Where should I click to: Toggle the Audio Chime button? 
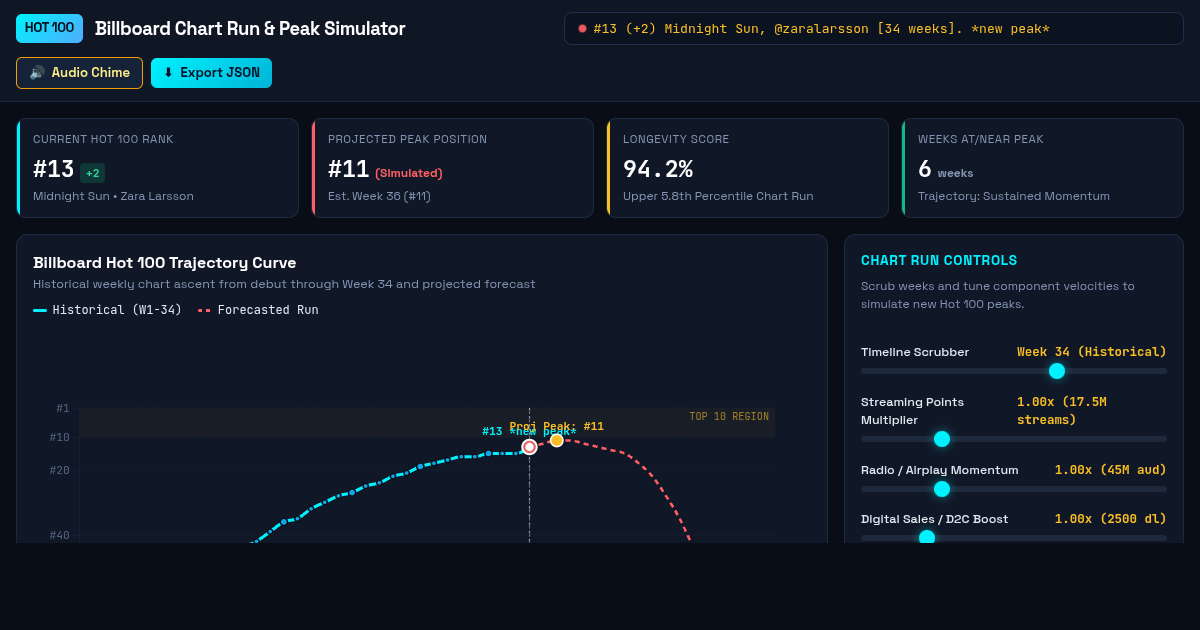point(79,73)
